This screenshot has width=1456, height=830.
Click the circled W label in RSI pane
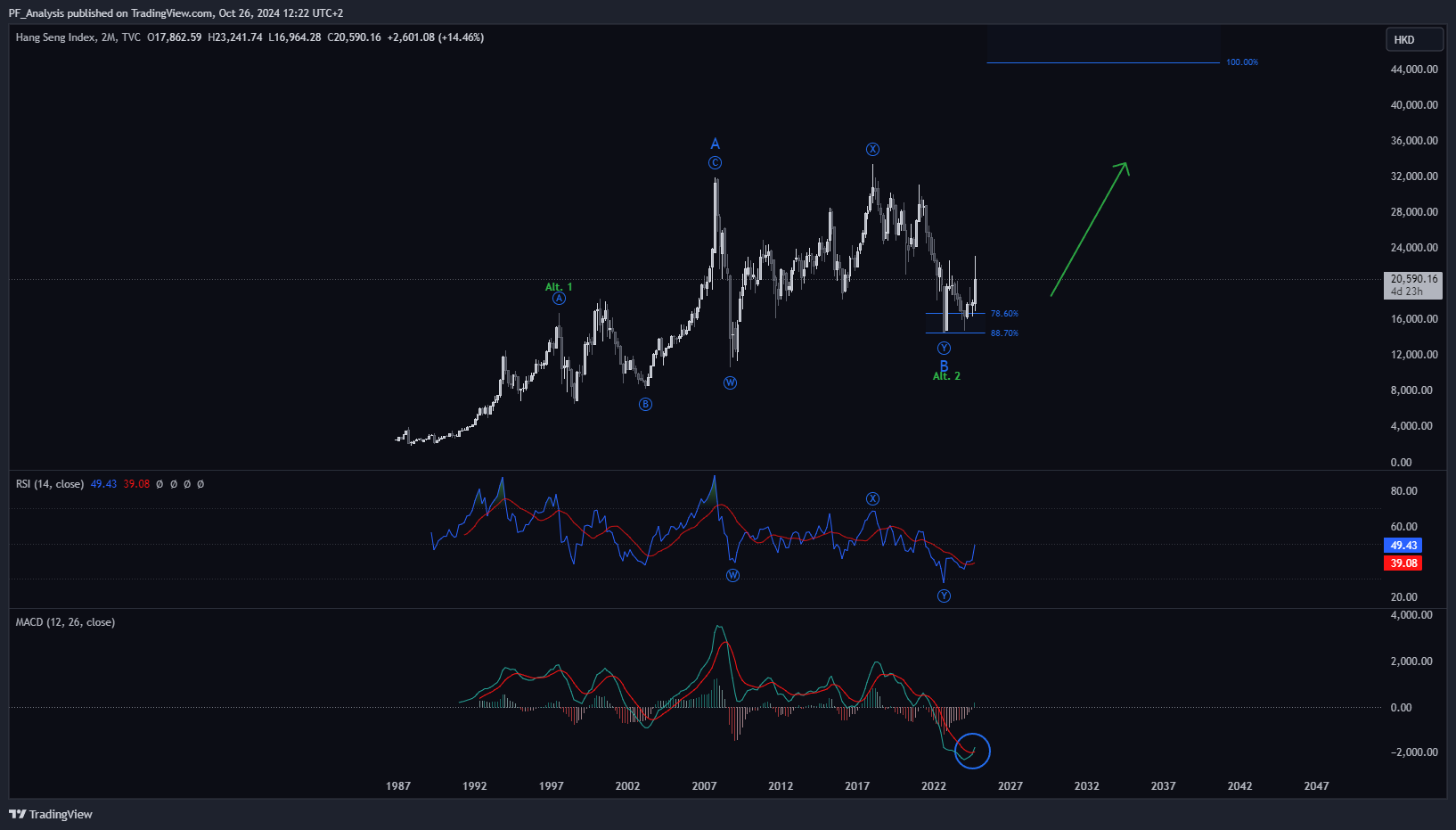(x=732, y=576)
